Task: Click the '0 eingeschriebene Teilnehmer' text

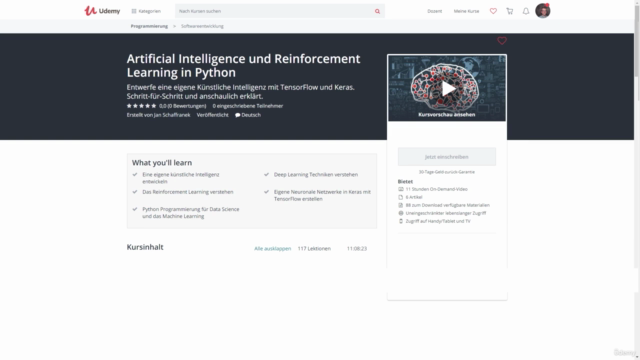Action: click(248, 106)
